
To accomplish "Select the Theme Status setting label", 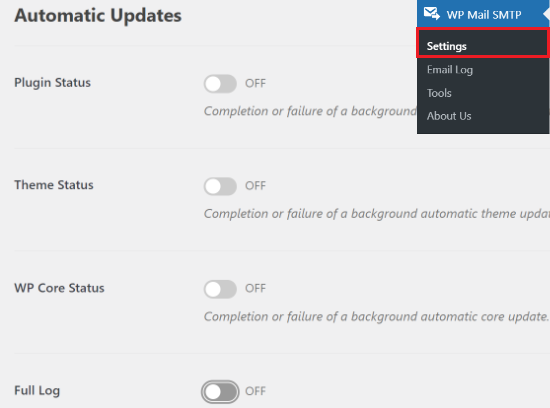I will point(54,185).
